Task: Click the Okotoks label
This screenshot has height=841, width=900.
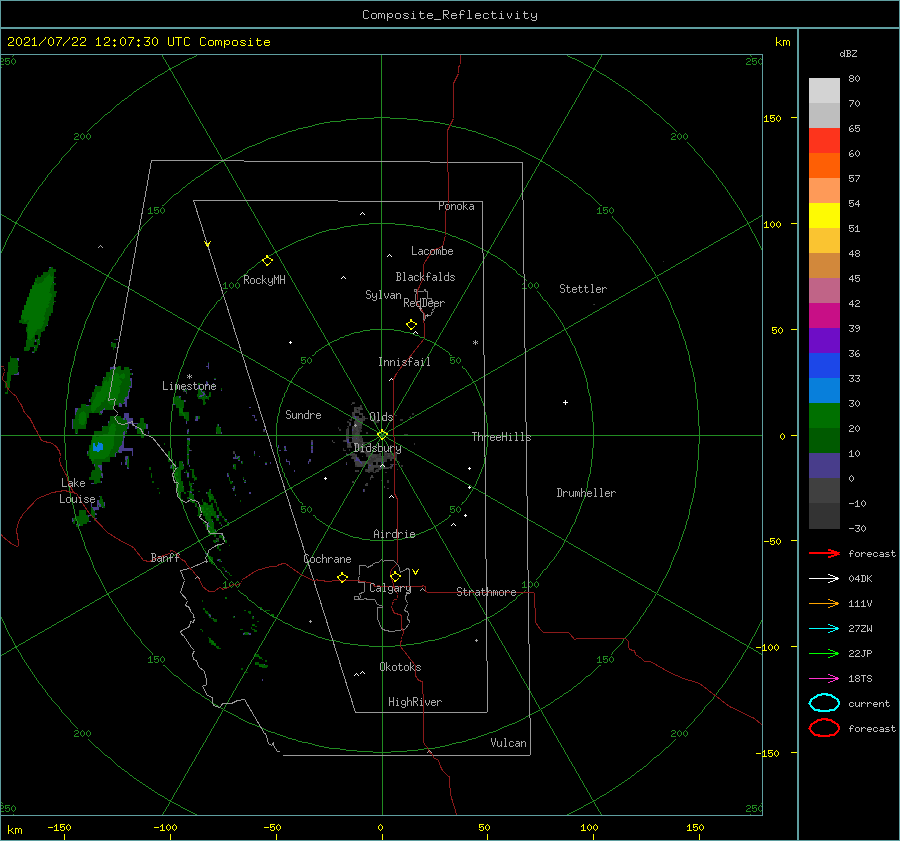Action: pyautogui.click(x=400, y=667)
